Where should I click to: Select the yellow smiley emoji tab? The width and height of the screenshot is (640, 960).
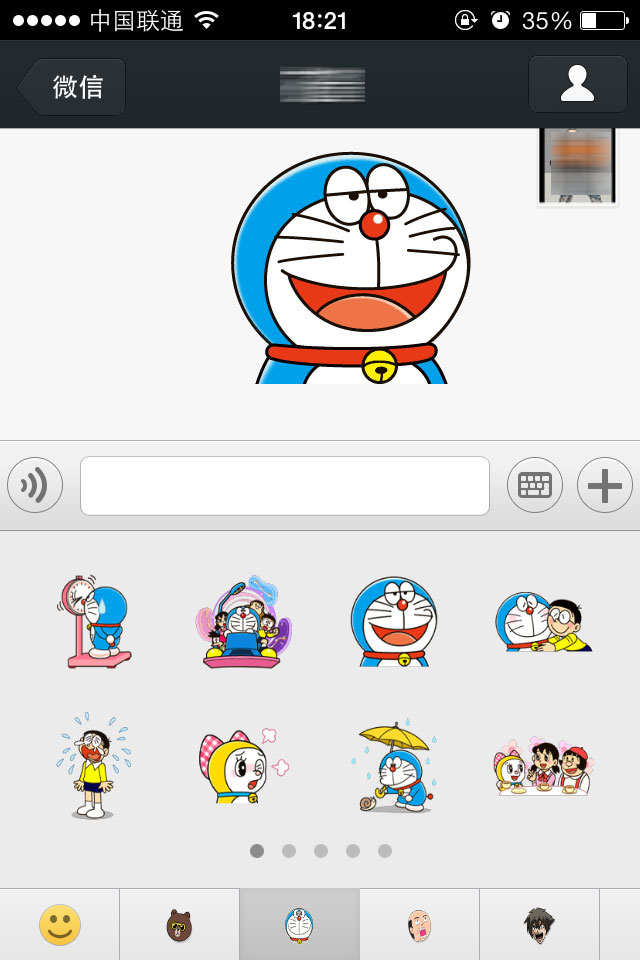tap(59, 925)
